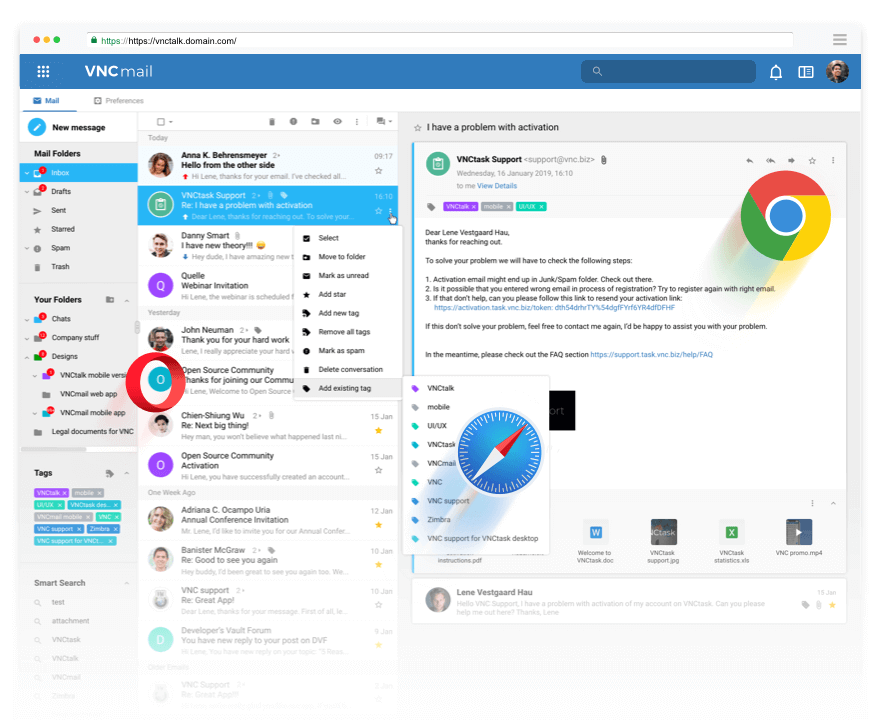
Task: Delete selected mail with trash toolbar icon
Action: click(272, 121)
